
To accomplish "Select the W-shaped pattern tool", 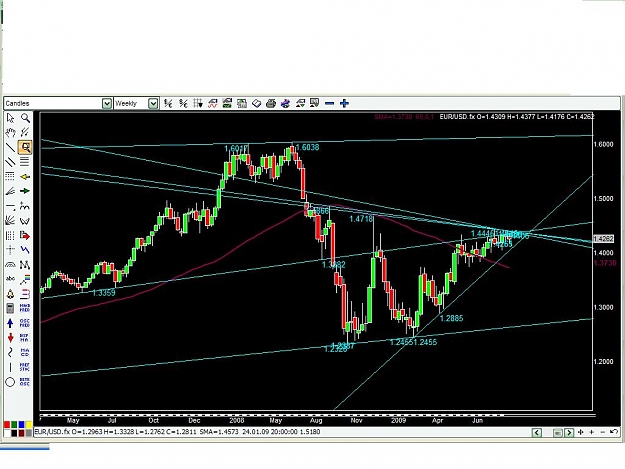I will click(25, 220).
